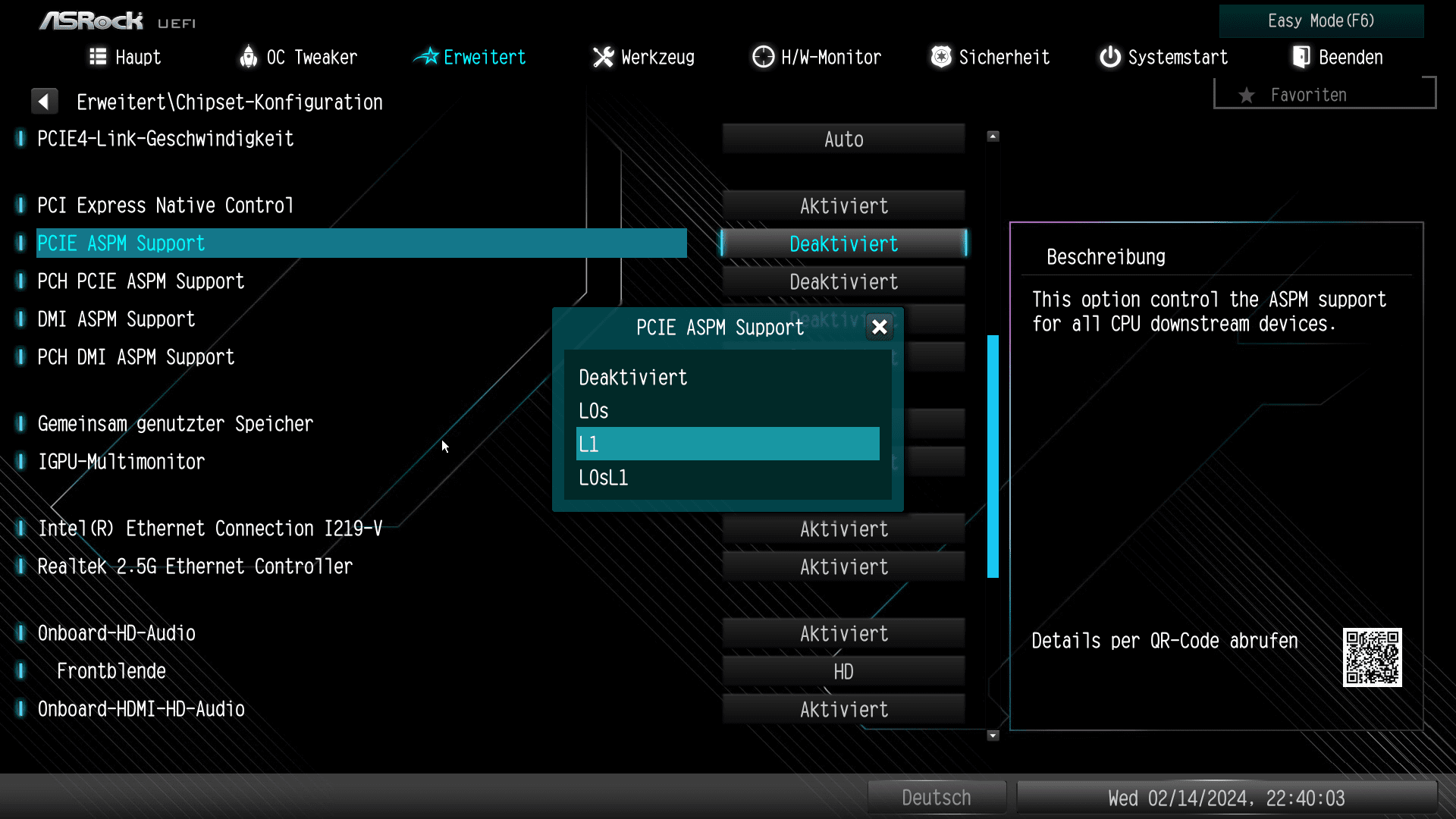Screen dimensions: 1456x819
Task: Click the Favoriten star icon
Action: click(x=1246, y=96)
